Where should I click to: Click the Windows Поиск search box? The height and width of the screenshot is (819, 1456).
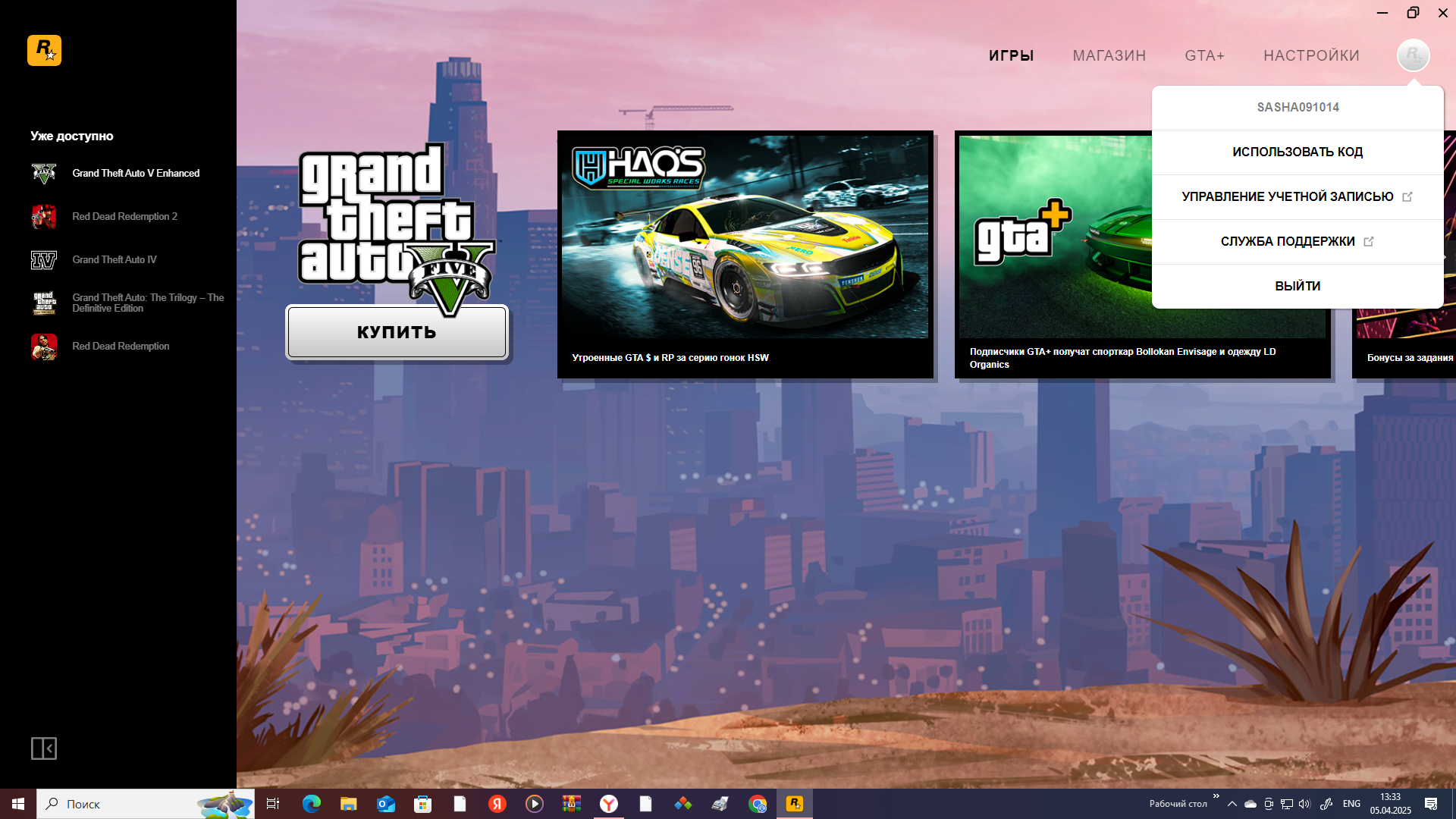click(x=146, y=804)
